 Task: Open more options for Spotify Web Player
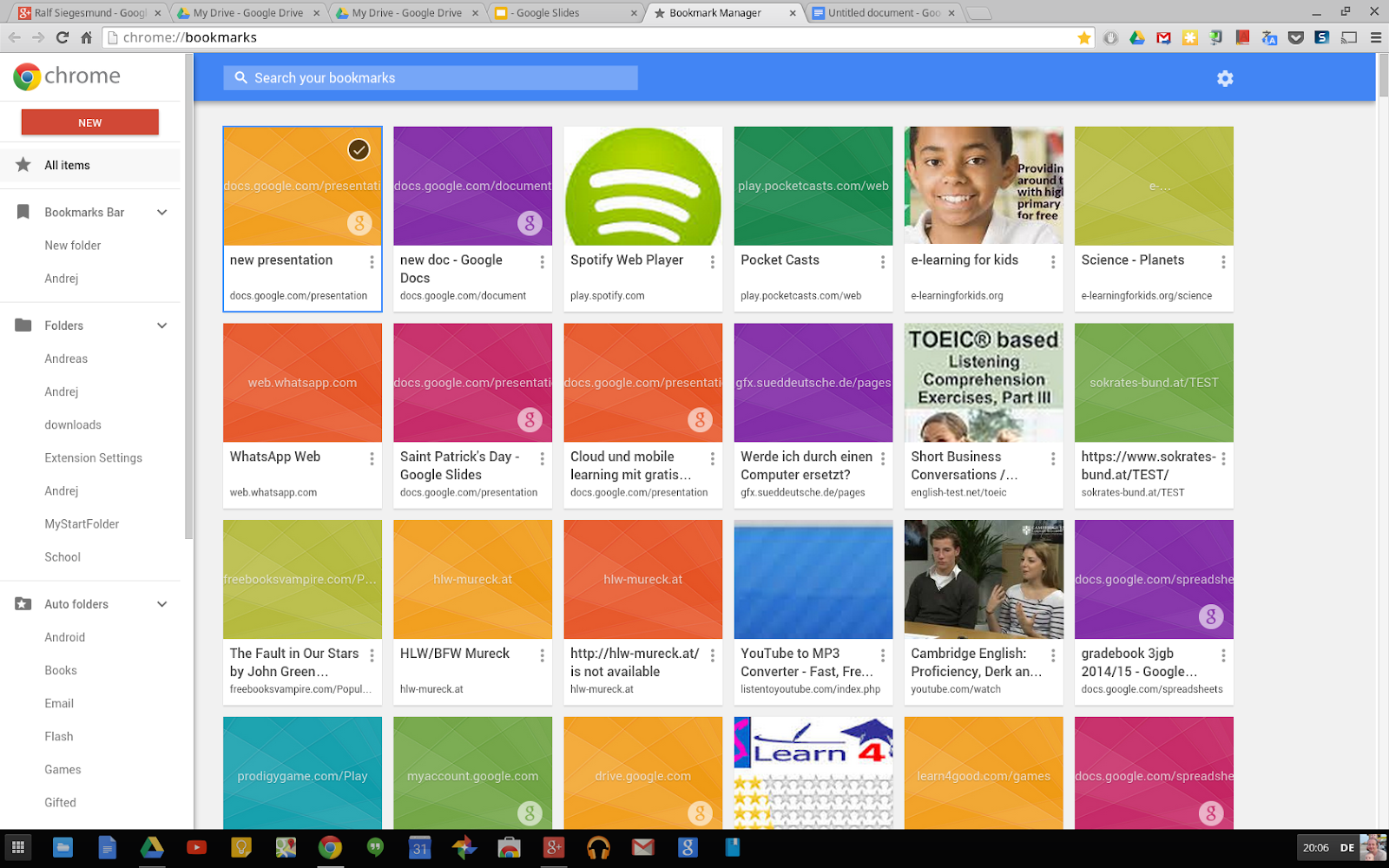[712, 261]
